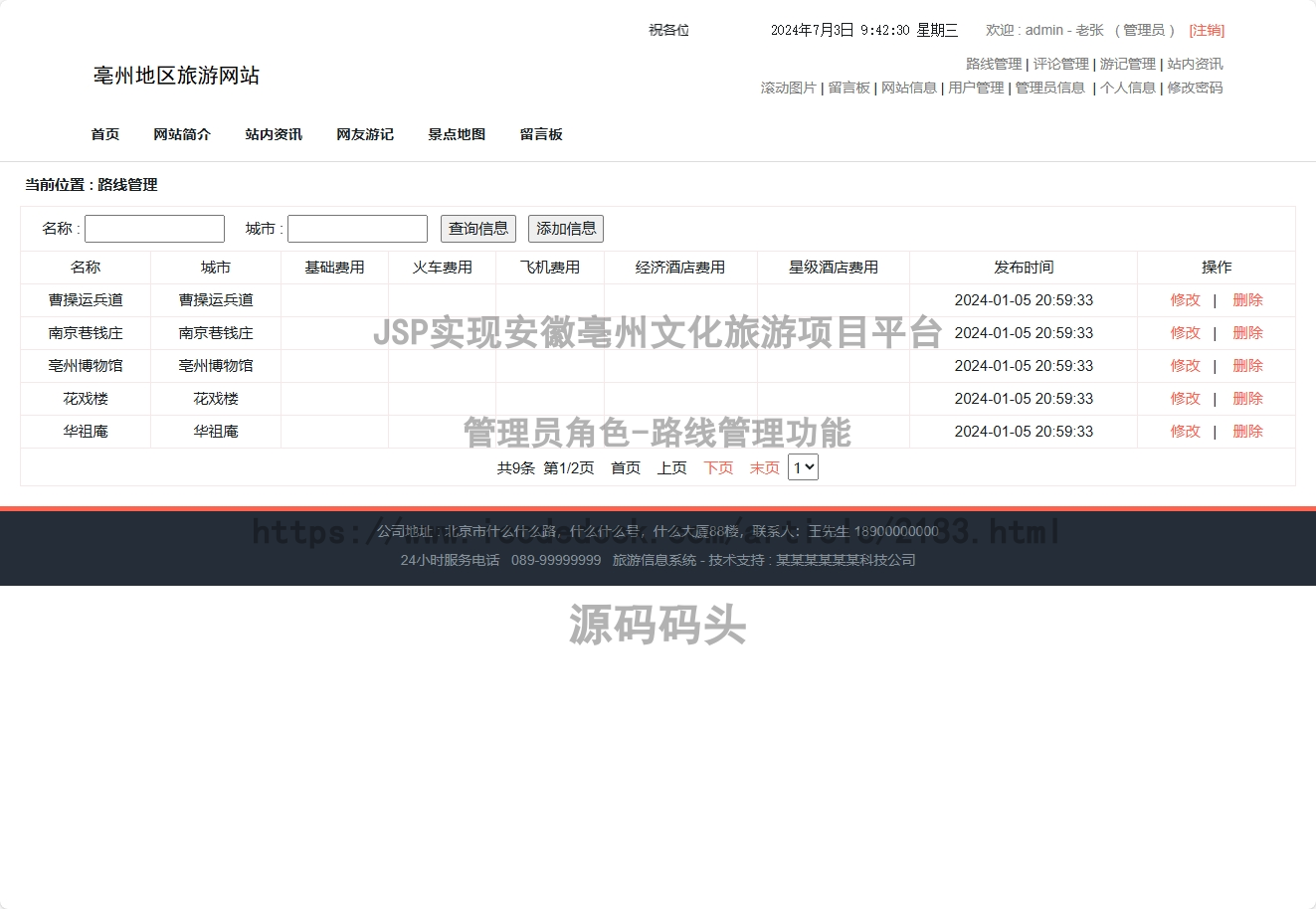Image resolution: width=1316 pixels, height=909 pixels.
Task: Click the 星级酒店费用 column header
Action: 834,267
